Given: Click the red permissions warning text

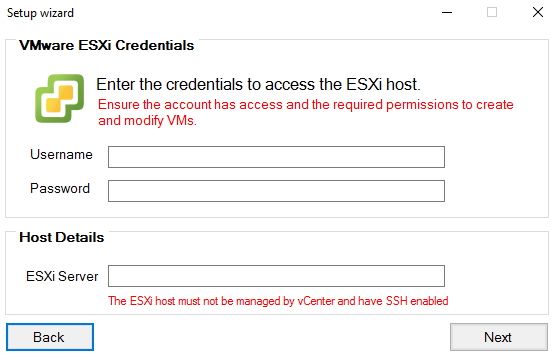Looking at the screenshot, I should click(x=305, y=112).
